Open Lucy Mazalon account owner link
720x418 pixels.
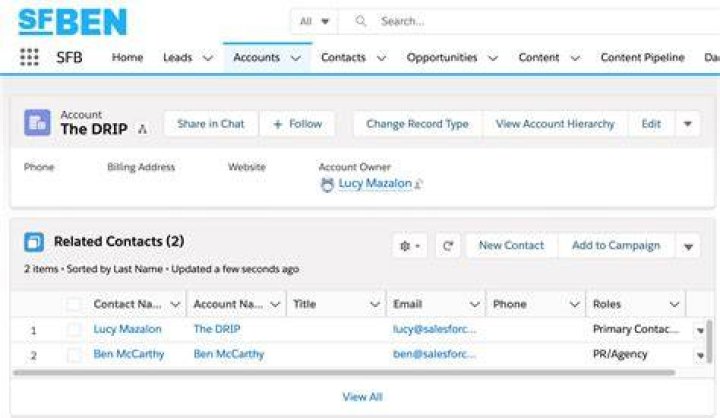point(375,183)
